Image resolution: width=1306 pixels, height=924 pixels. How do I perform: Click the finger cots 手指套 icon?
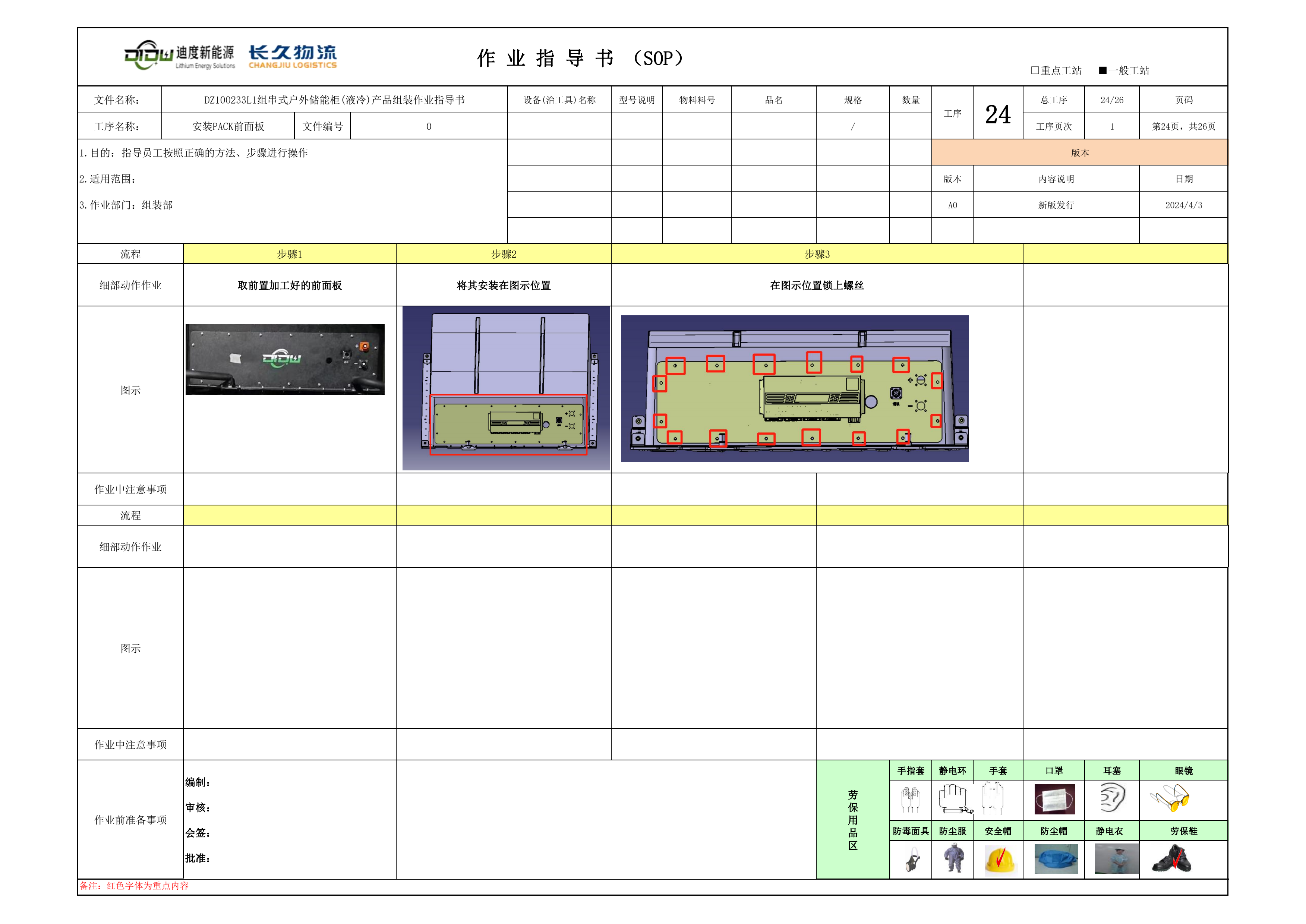click(x=911, y=799)
